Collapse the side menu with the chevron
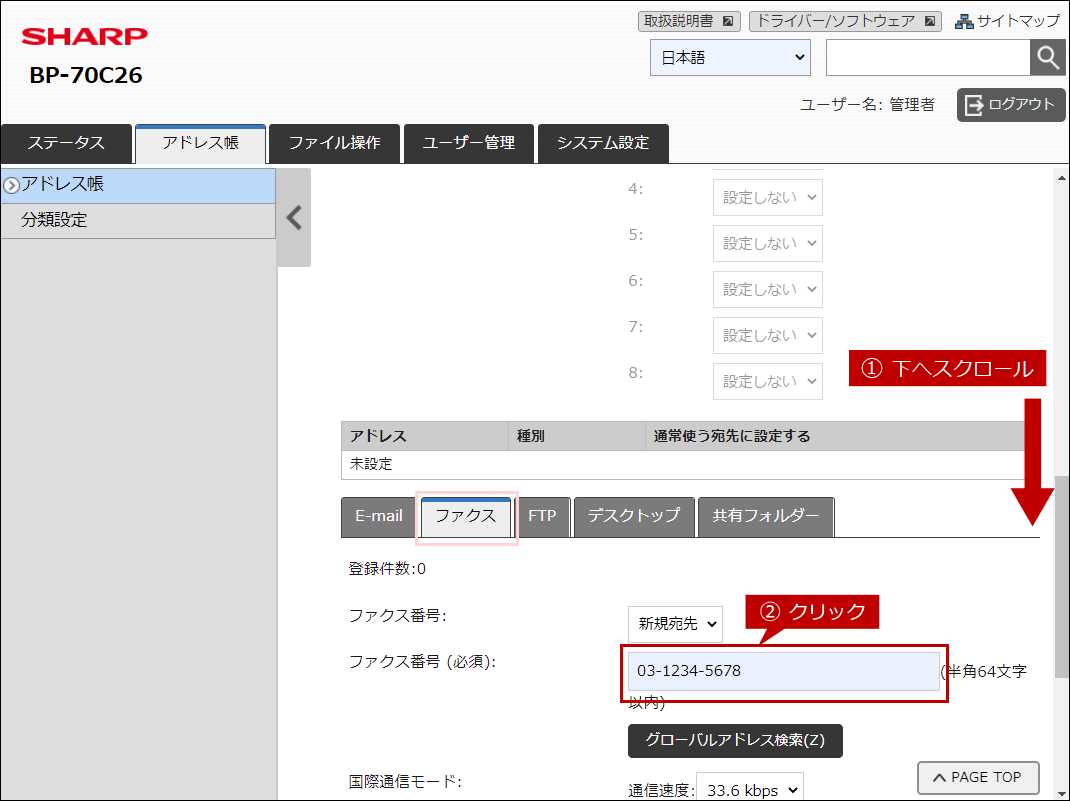 294,218
